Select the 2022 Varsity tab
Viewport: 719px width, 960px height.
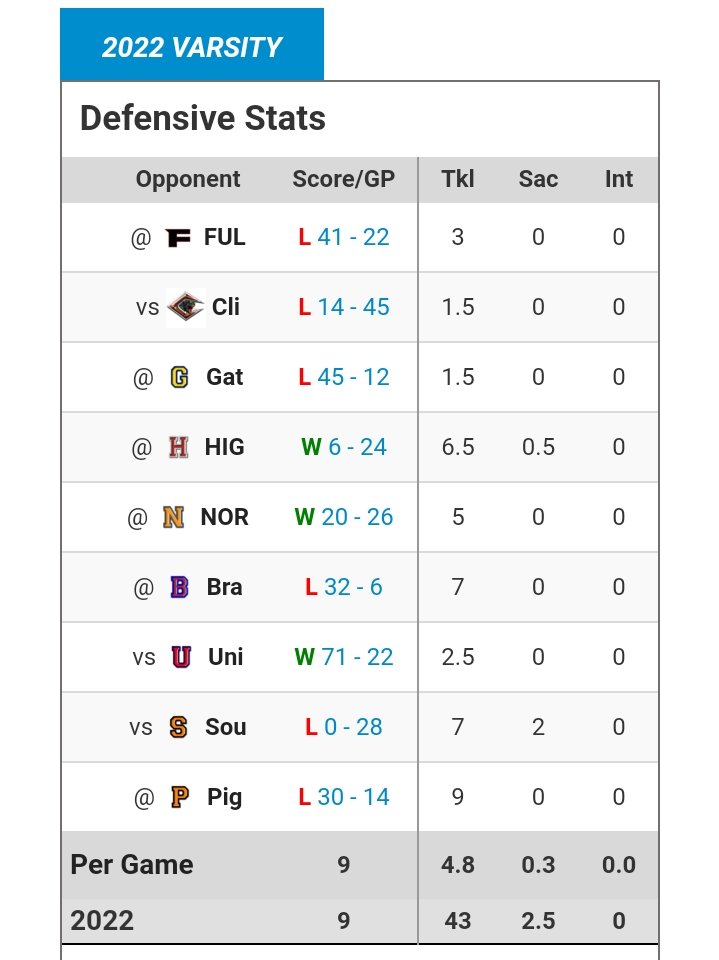point(192,45)
